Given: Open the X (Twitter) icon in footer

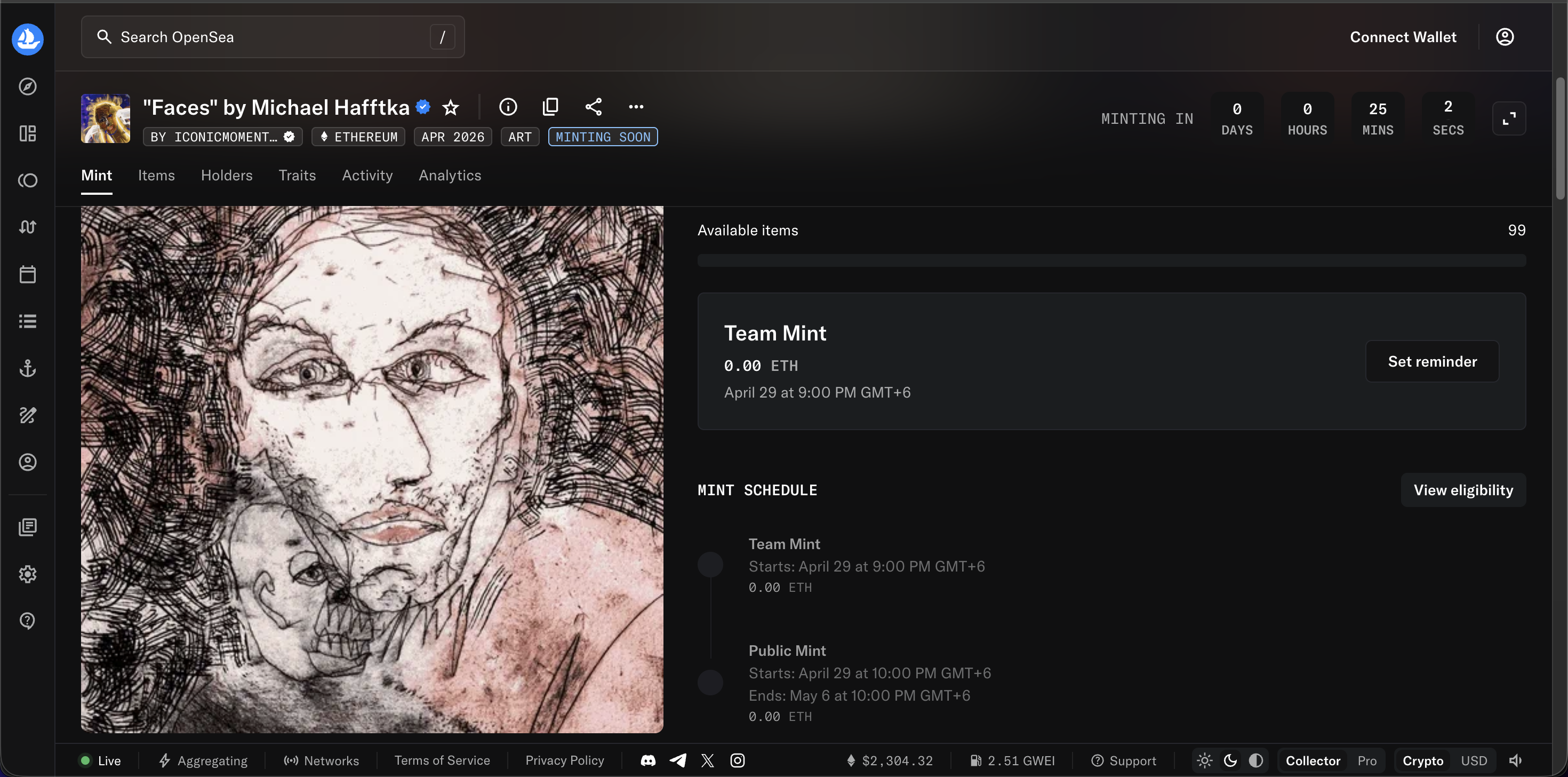Looking at the screenshot, I should (x=707, y=760).
